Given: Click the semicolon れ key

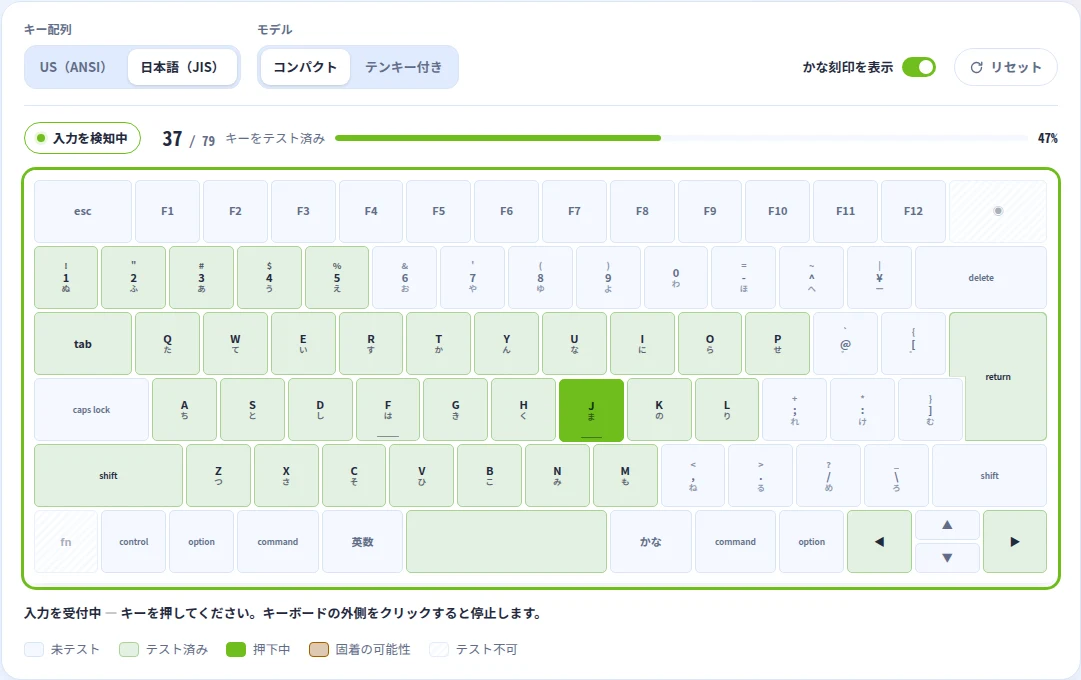Looking at the screenshot, I should [794, 410].
